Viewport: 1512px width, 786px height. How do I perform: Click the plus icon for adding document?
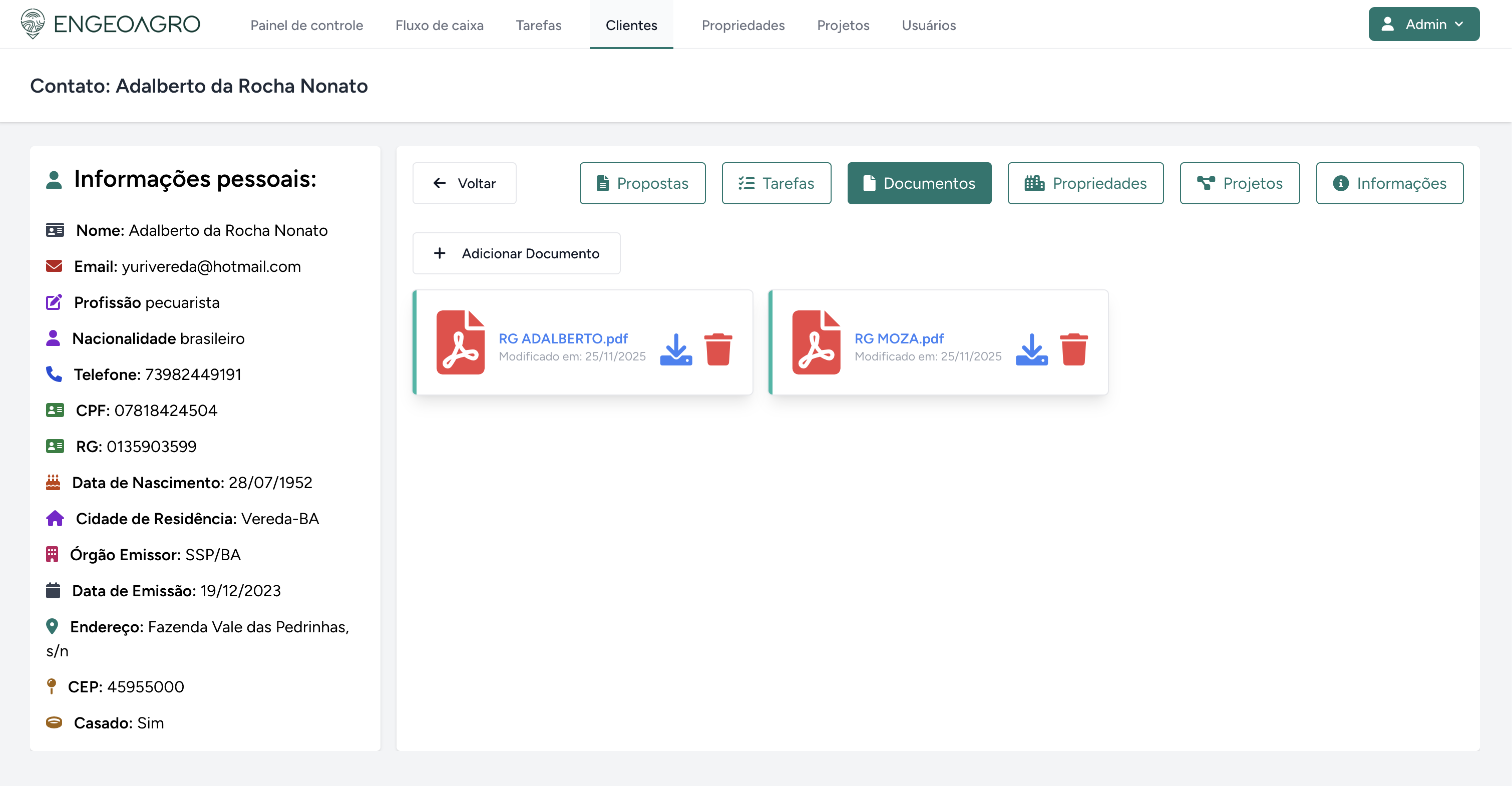pyautogui.click(x=439, y=253)
